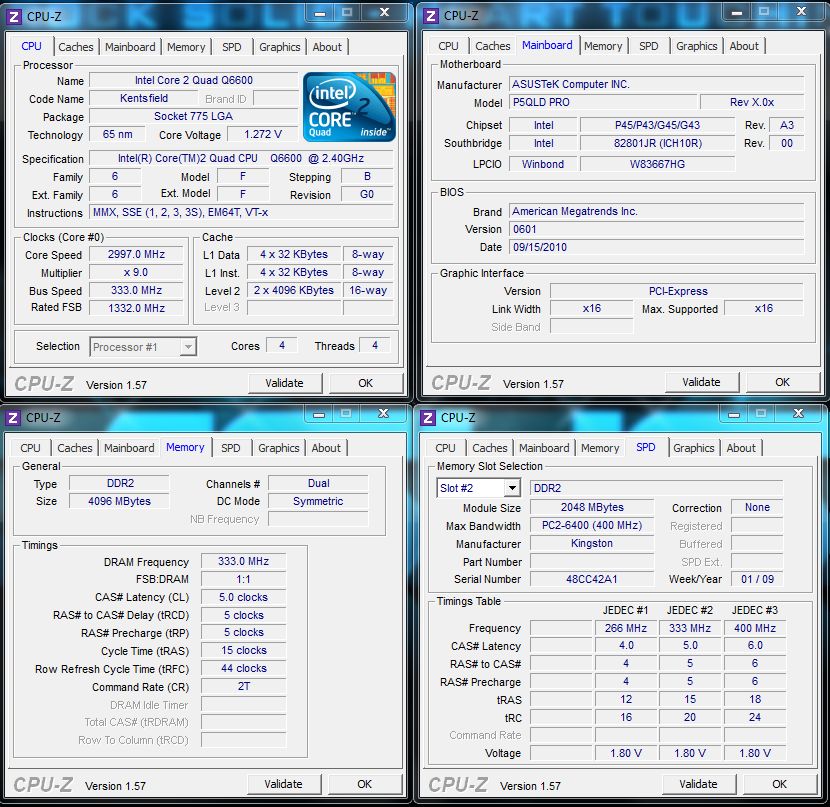830x807 pixels.
Task: Click the 'Socket 775 LGA' package value
Action: (194, 116)
